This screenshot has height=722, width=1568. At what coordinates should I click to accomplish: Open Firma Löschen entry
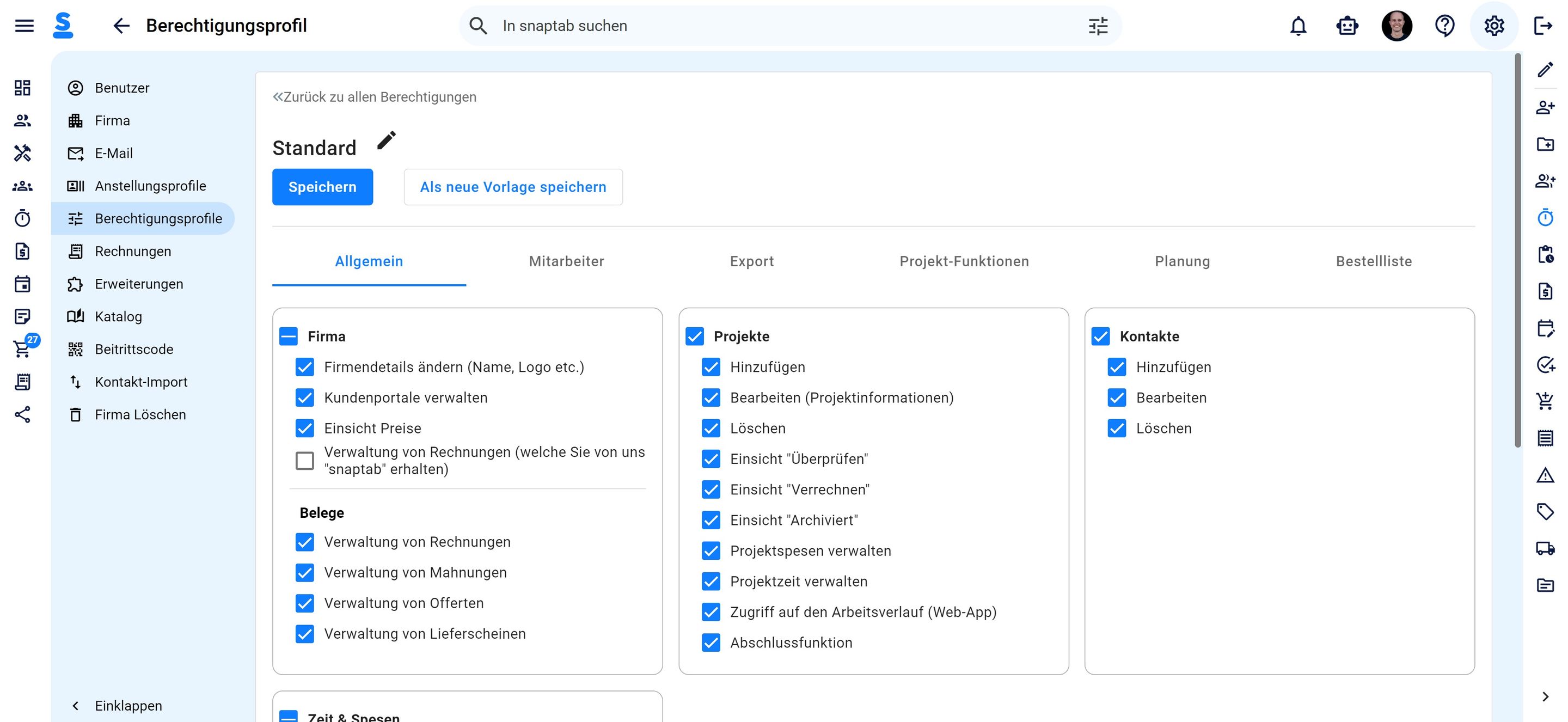click(x=143, y=414)
